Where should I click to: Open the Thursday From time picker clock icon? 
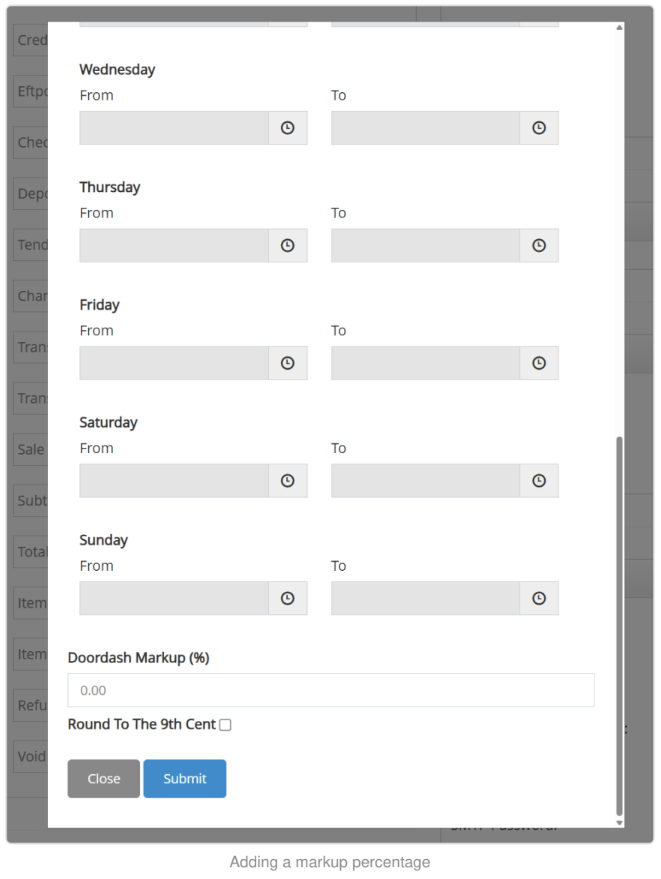(288, 246)
